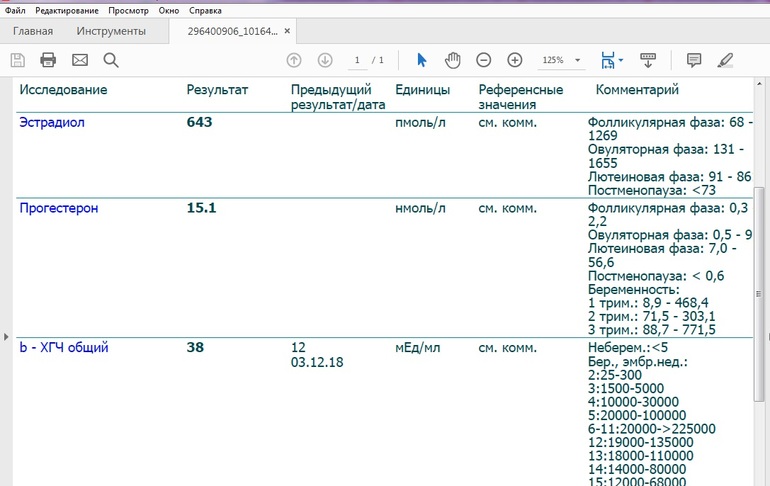The width and height of the screenshot is (770, 486).
Task: Click the Print icon in toolbar
Action: [48, 60]
